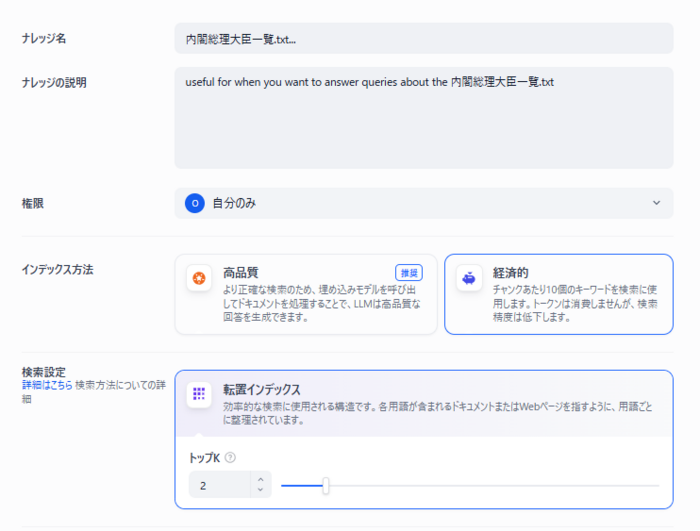Decrease Top K value with down arrow
Screen dimensions: 700x531
261,490
